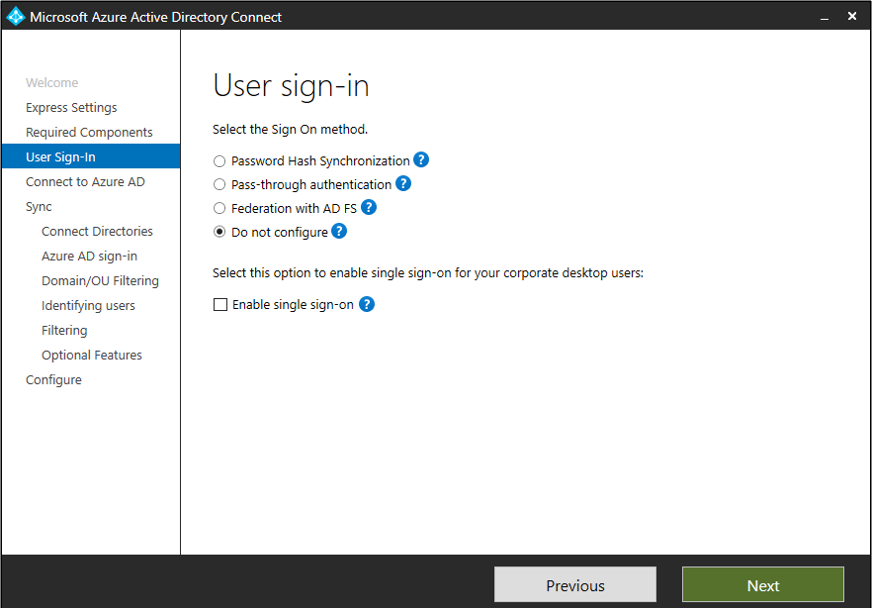Click the Previous button

click(x=575, y=584)
